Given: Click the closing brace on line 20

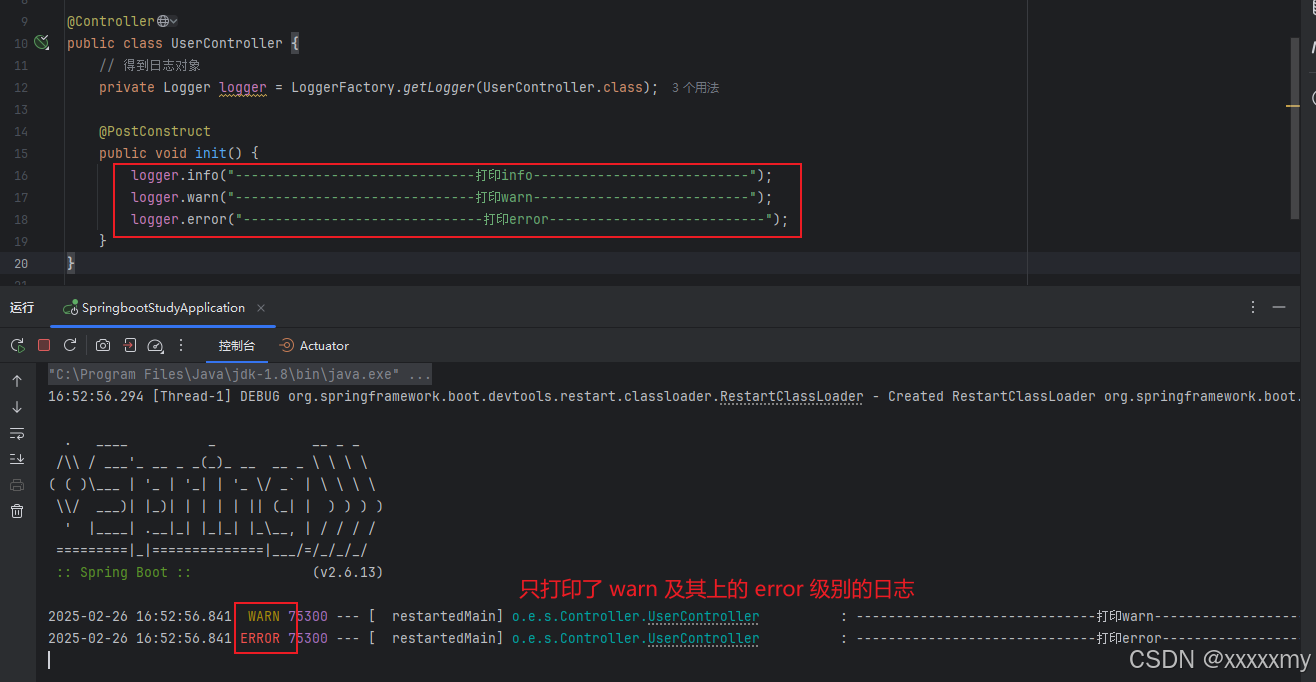Looking at the screenshot, I should click(x=71, y=263).
